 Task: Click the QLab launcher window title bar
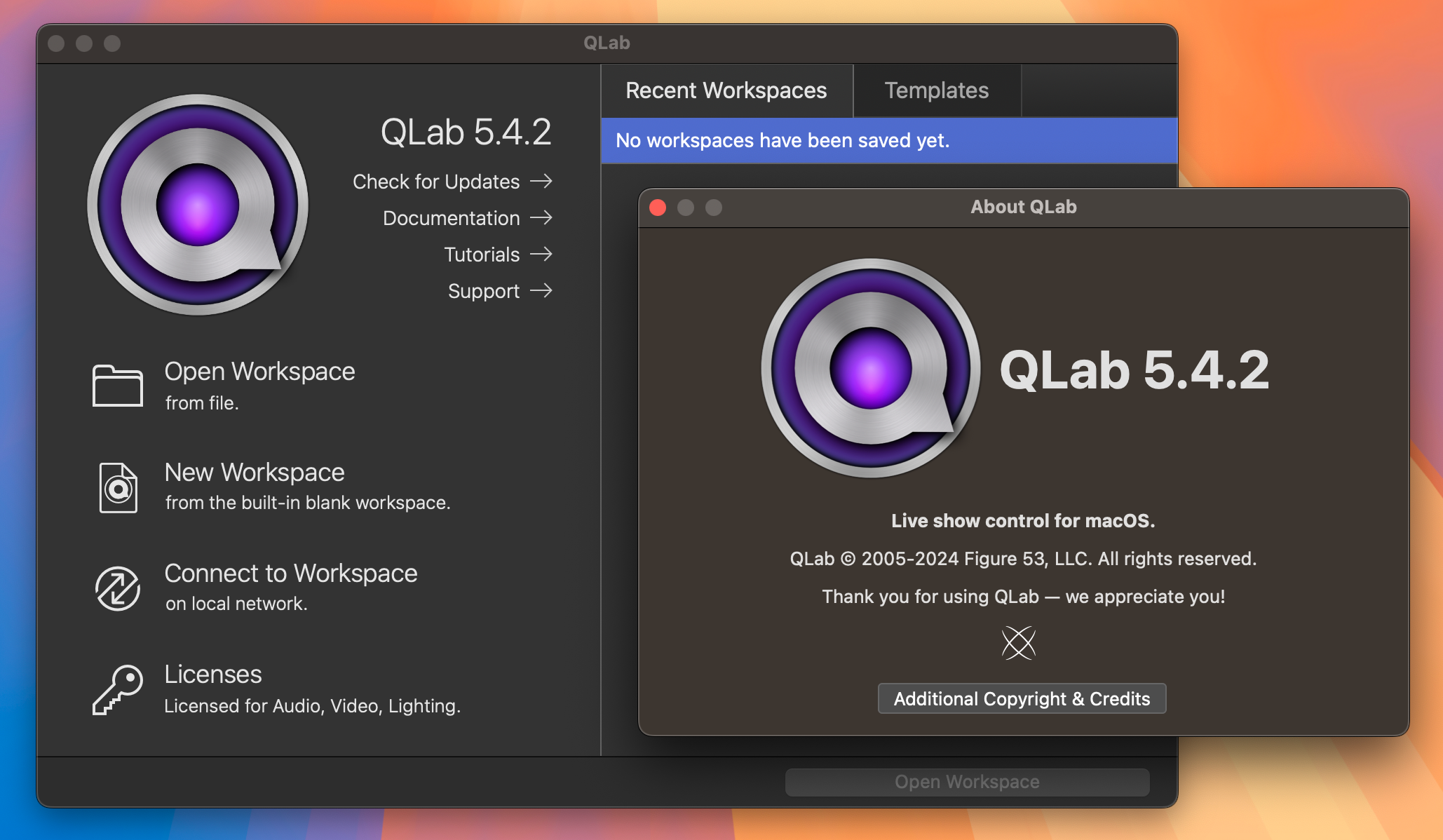(x=607, y=43)
